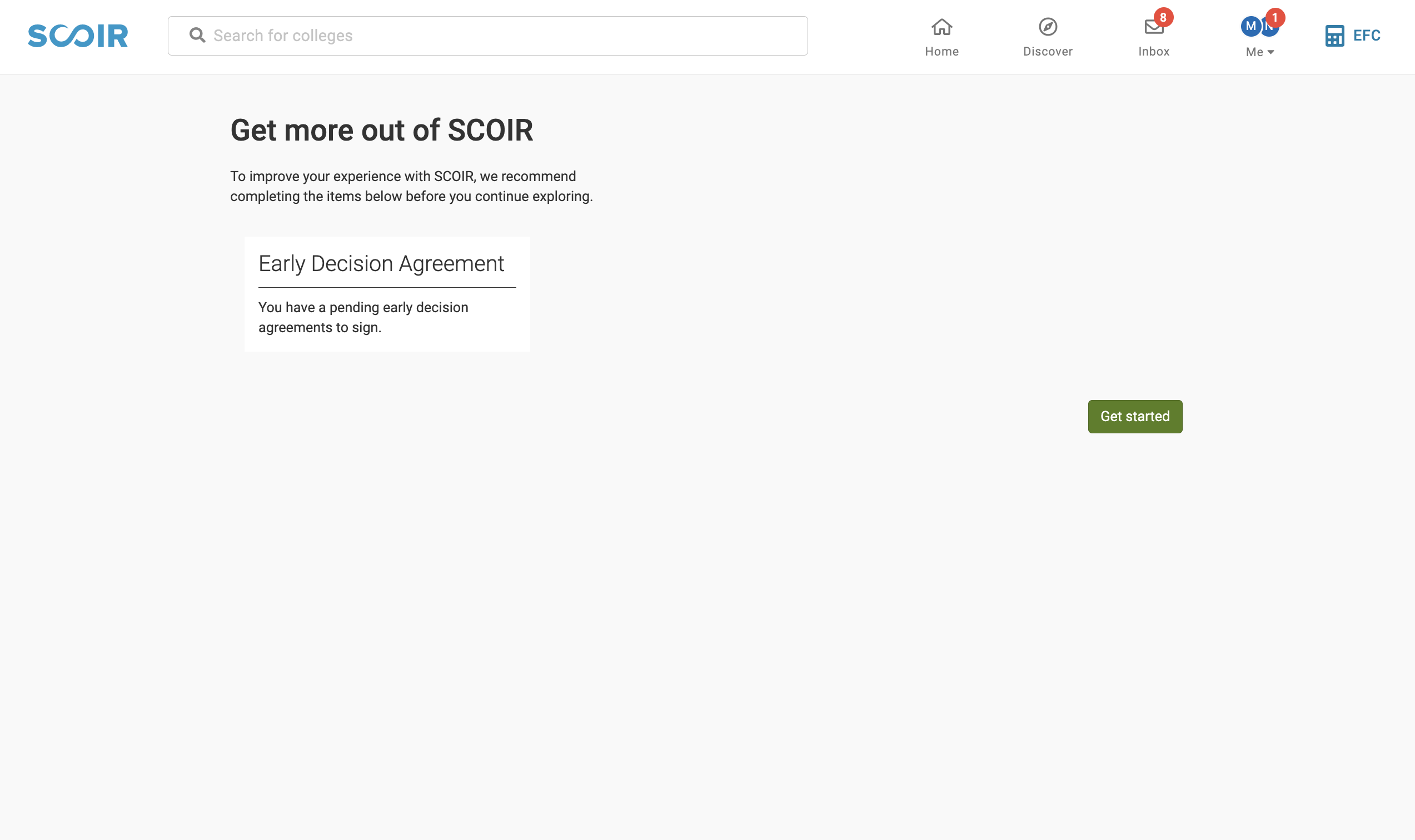Screen dimensions: 1415x840
Task: Click the Get started button
Action: click(x=1135, y=417)
